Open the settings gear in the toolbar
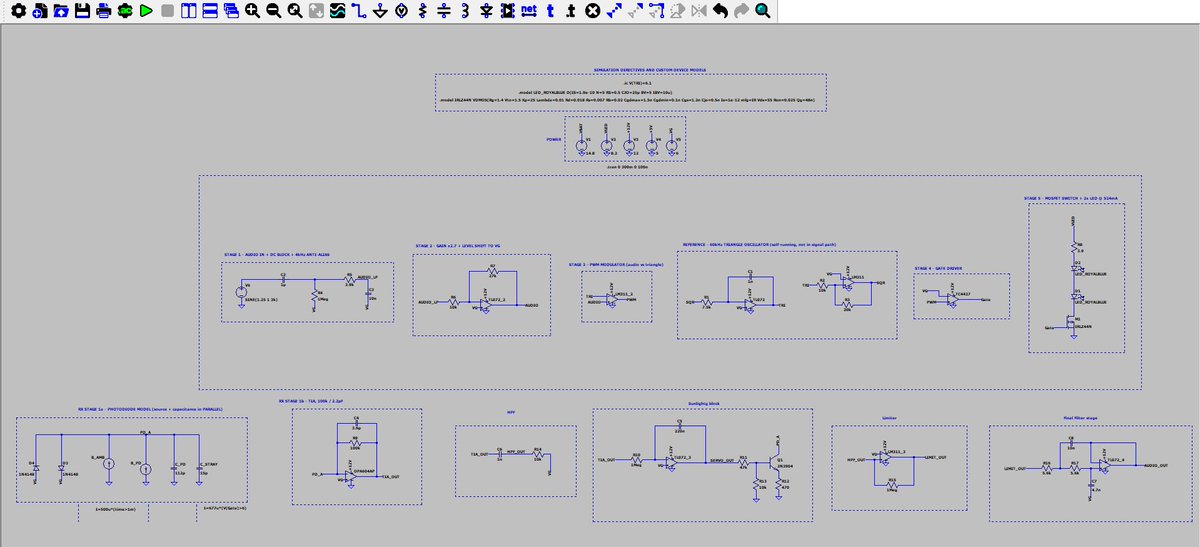 pyautogui.click(x=18, y=11)
